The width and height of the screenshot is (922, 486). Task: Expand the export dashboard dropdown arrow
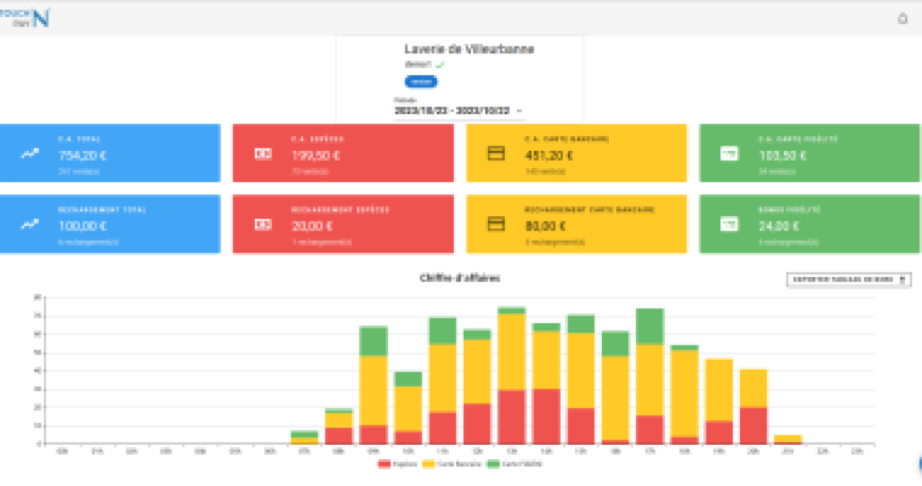903,280
